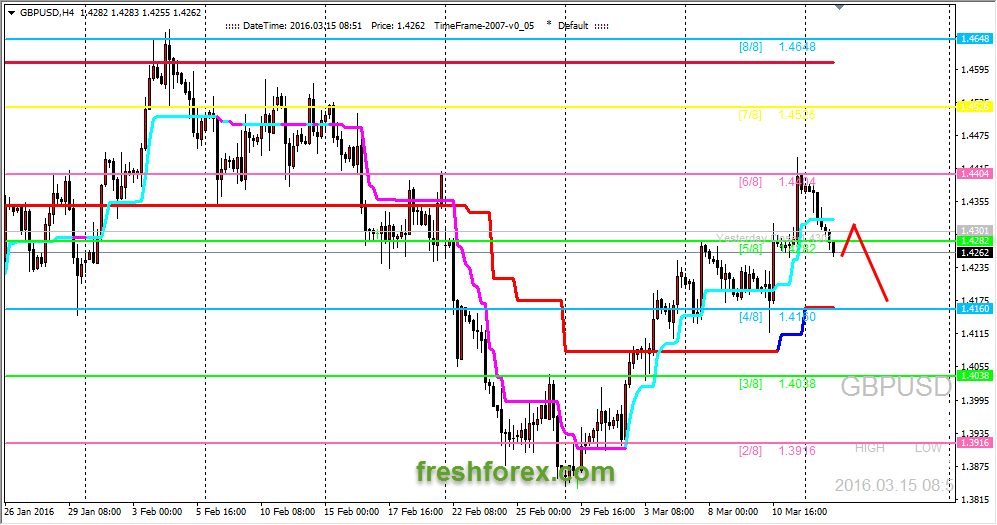The height and width of the screenshot is (525, 997).
Task: Click the 1.4115 price axis value
Action: coord(975,334)
